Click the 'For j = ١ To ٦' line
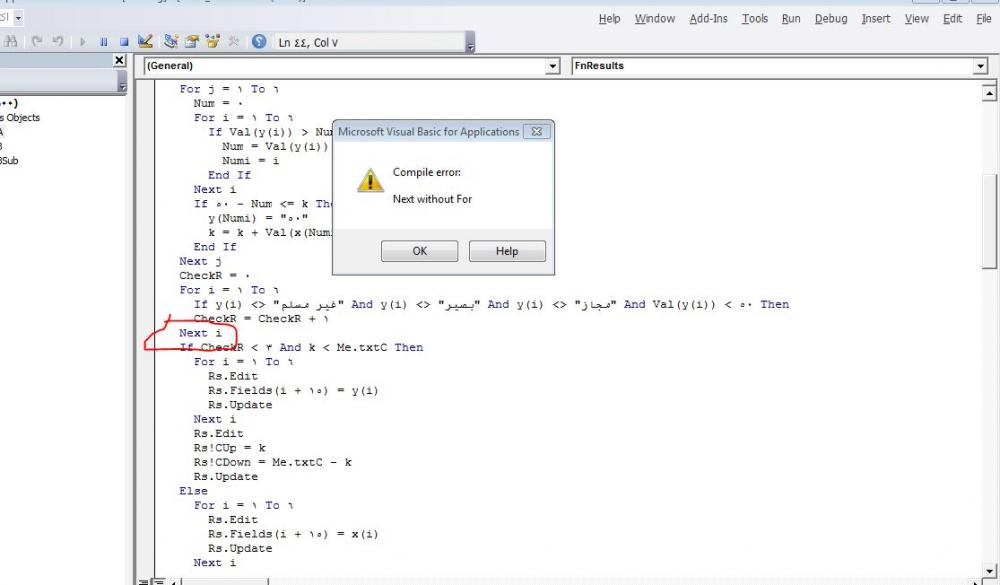 pyautogui.click(x=229, y=89)
